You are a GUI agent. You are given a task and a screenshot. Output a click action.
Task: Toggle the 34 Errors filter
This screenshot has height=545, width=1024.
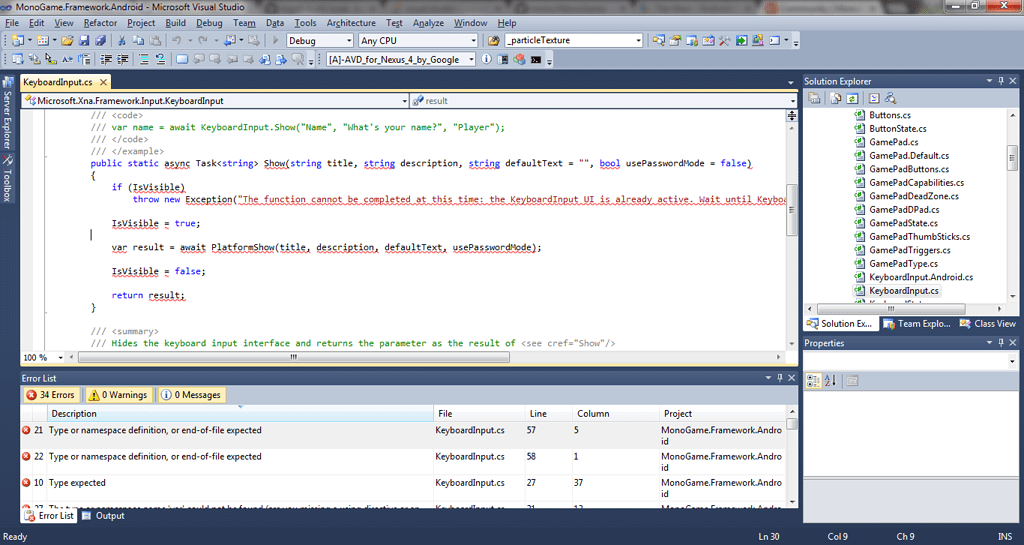52,395
